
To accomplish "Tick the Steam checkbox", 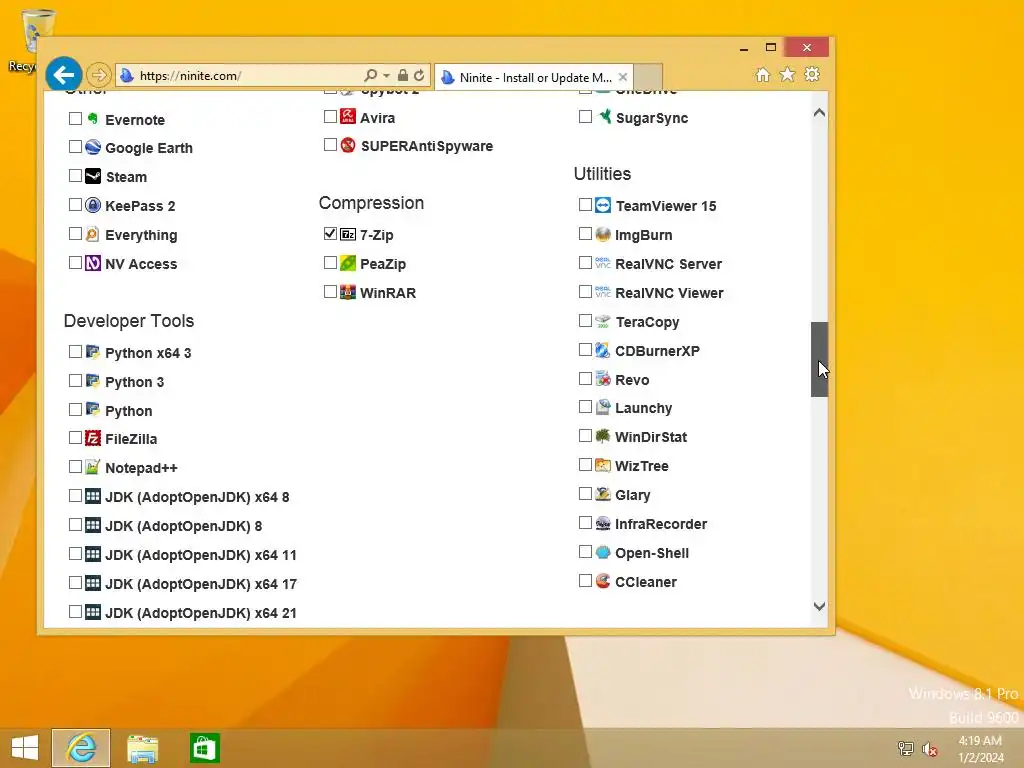I will click(75, 176).
